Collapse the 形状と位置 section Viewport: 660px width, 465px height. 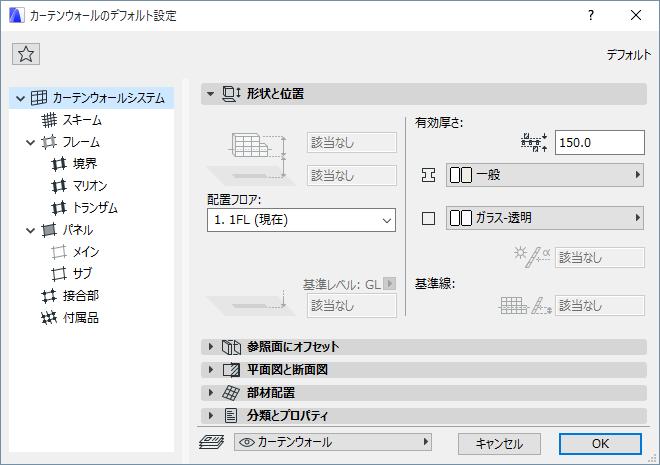[210, 94]
